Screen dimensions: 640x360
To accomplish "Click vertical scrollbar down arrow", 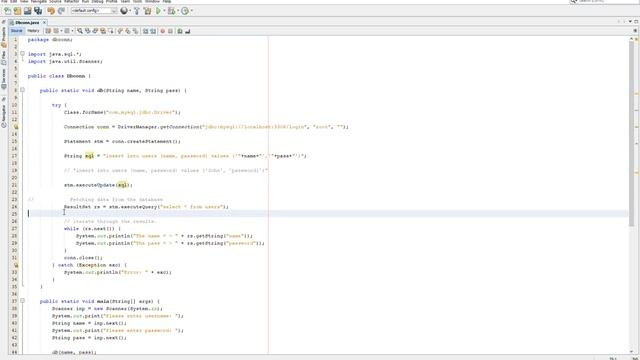I will 631,351.
